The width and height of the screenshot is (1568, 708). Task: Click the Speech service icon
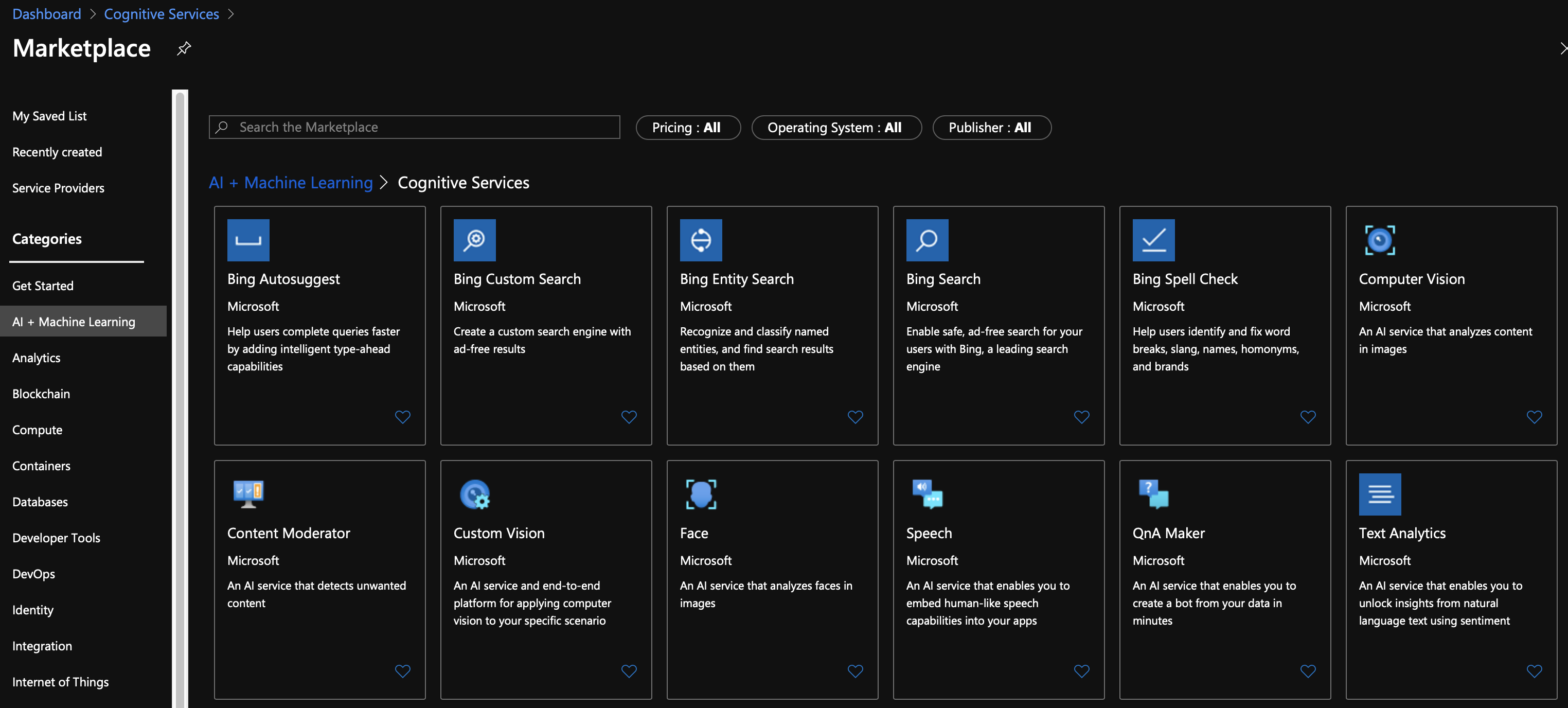click(928, 494)
